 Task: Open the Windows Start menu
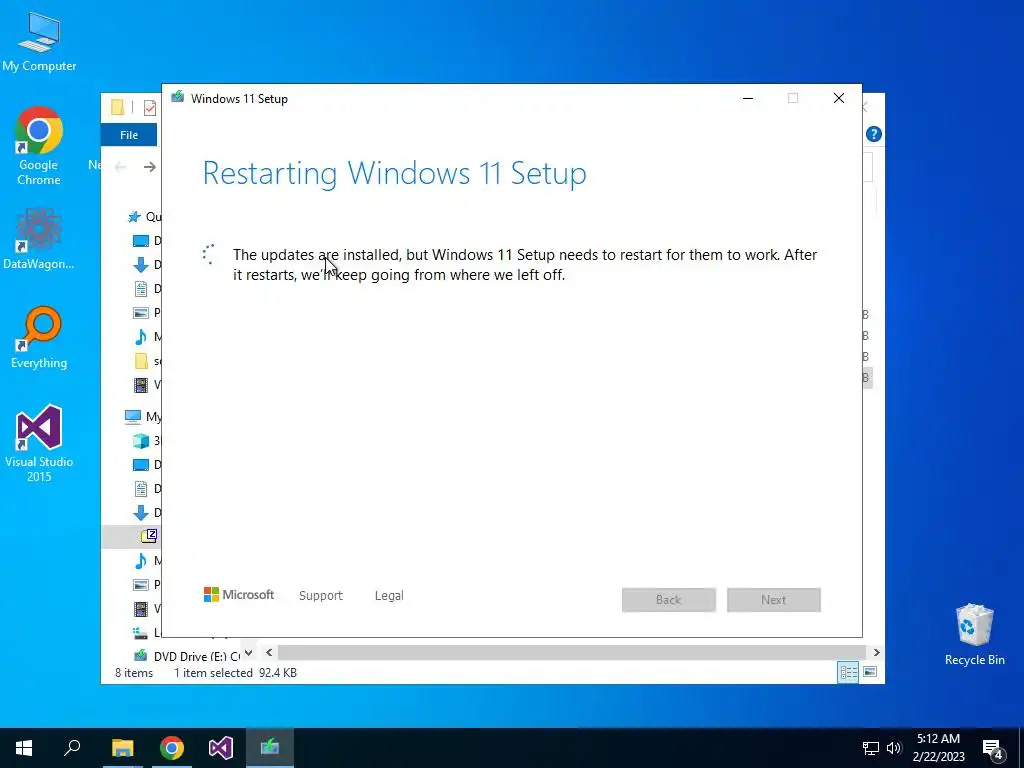coord(24,748)
